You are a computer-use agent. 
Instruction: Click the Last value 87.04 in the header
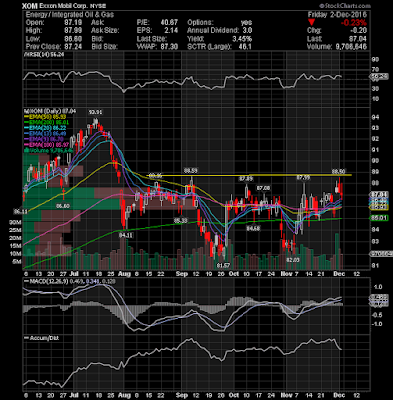pos(358,39)
